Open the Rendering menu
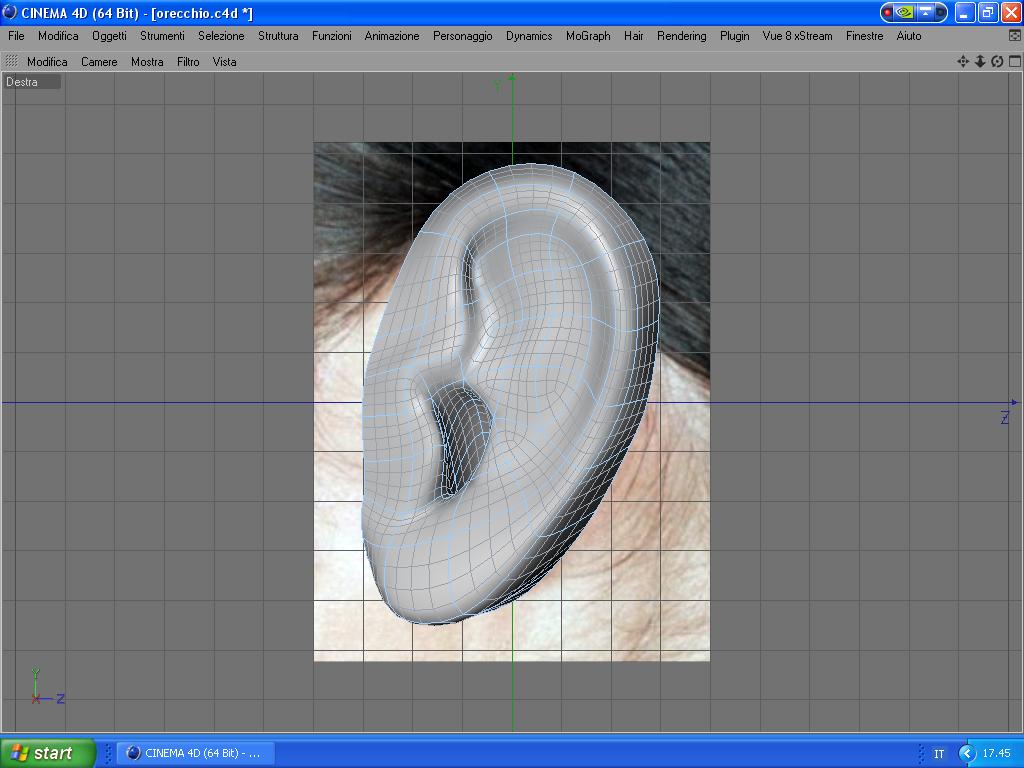The height and width of the screenshot is (768, 1024). pyautogui.click(x=681, y=36)
